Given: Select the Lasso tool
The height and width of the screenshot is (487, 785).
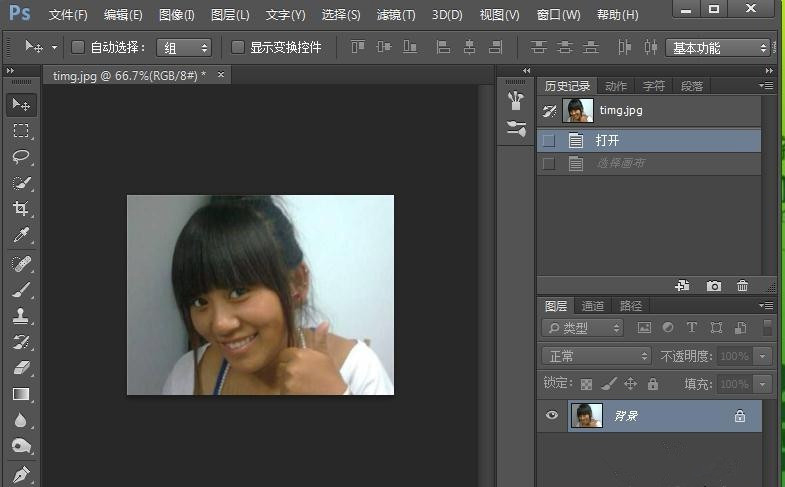Looking at the screenshot, I should [21, 157].
